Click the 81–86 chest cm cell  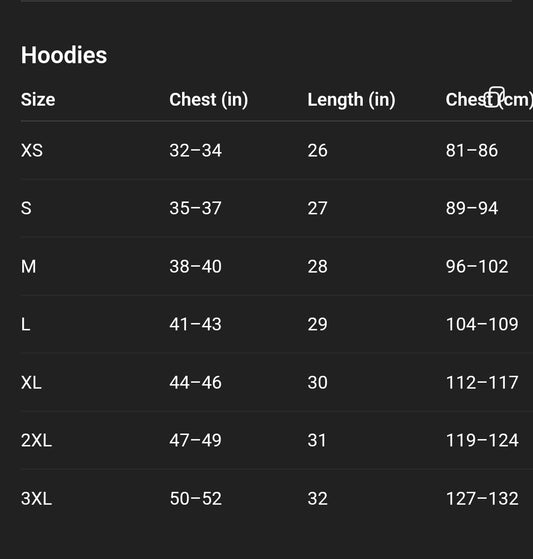point(471,150)
